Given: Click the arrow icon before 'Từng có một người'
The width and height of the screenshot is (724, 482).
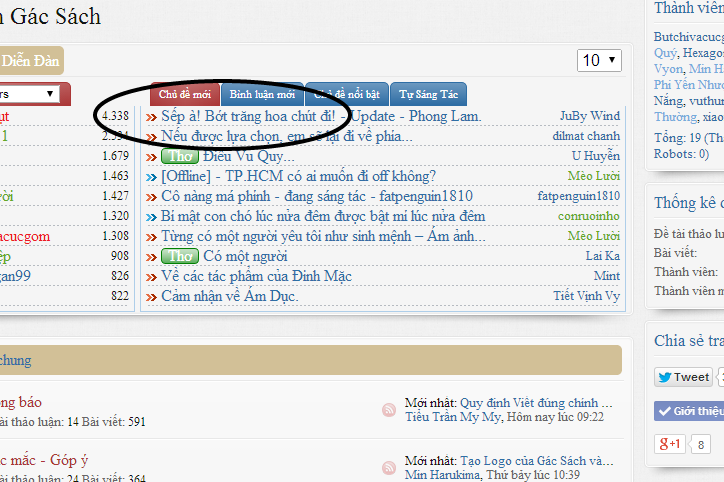Looking at the screenshot, I should [x=151, y=237].
